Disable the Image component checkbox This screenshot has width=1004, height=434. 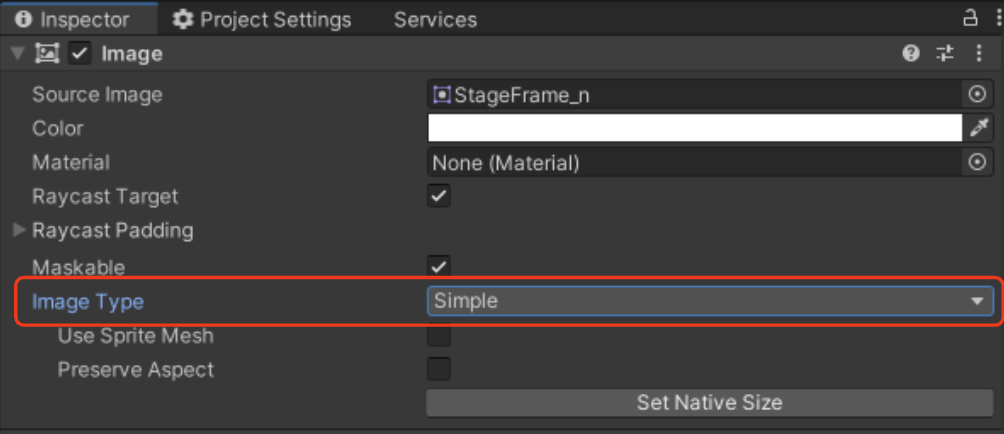coord(79,54)
